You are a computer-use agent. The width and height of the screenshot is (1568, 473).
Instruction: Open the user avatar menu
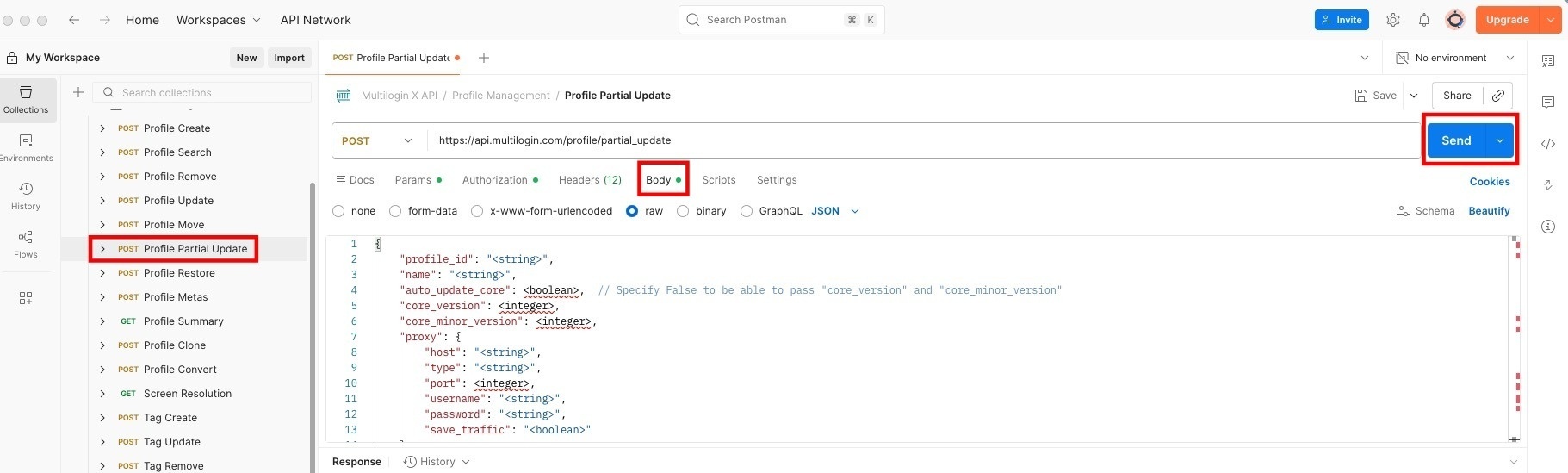point(1454,20)
